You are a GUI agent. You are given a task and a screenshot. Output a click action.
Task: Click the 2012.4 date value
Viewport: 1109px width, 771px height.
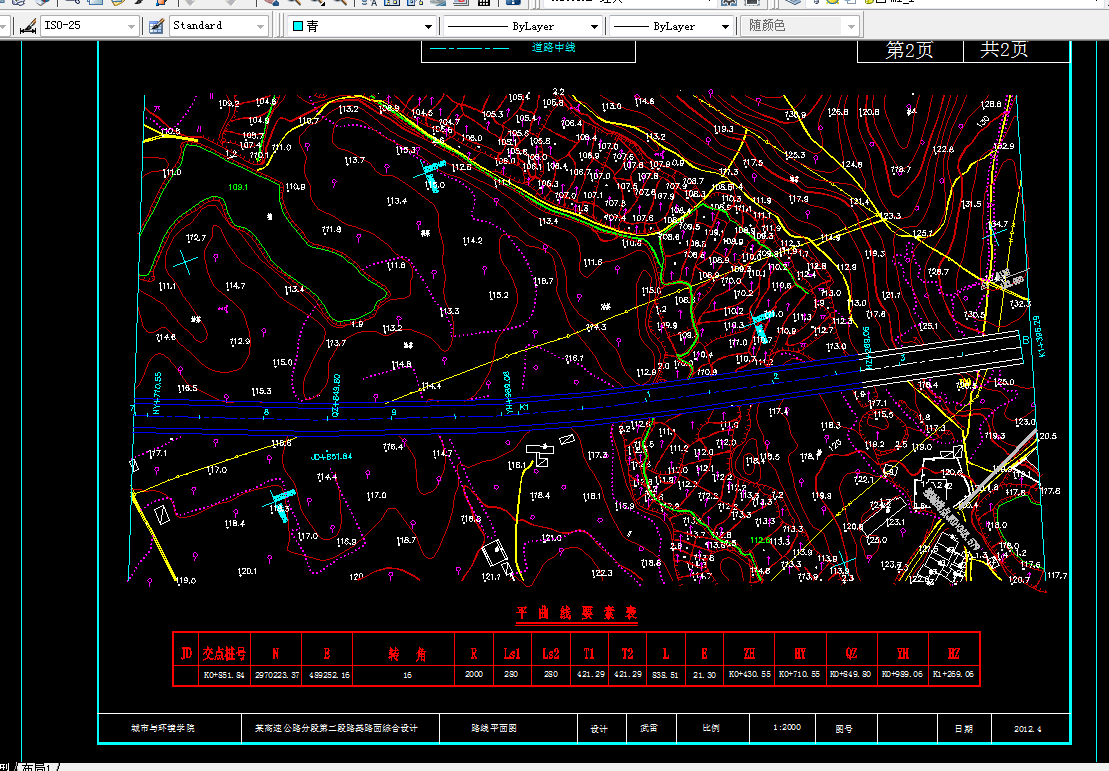(x=1028, y=729)
